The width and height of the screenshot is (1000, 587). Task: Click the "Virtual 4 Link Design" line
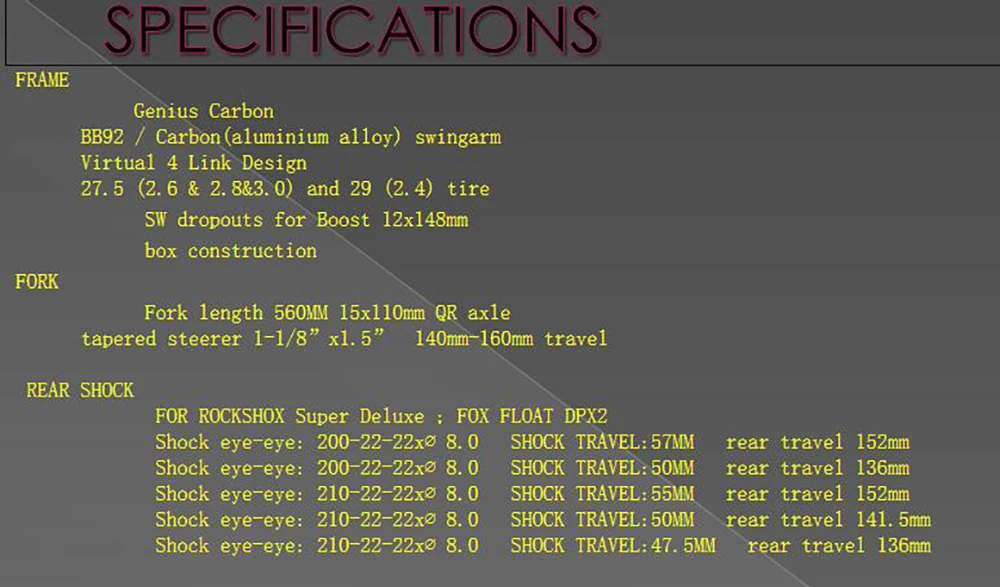click(194, 163)
